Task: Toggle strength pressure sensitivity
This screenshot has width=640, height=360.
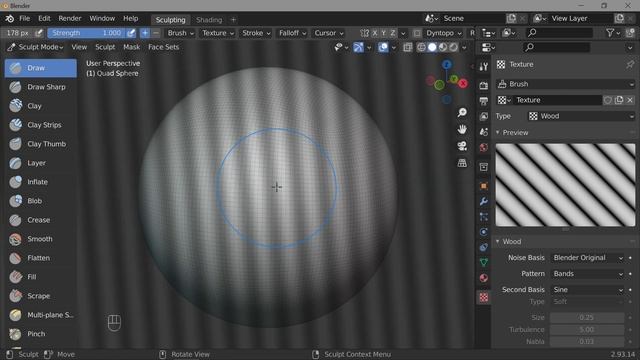Action: click(131, 33)
